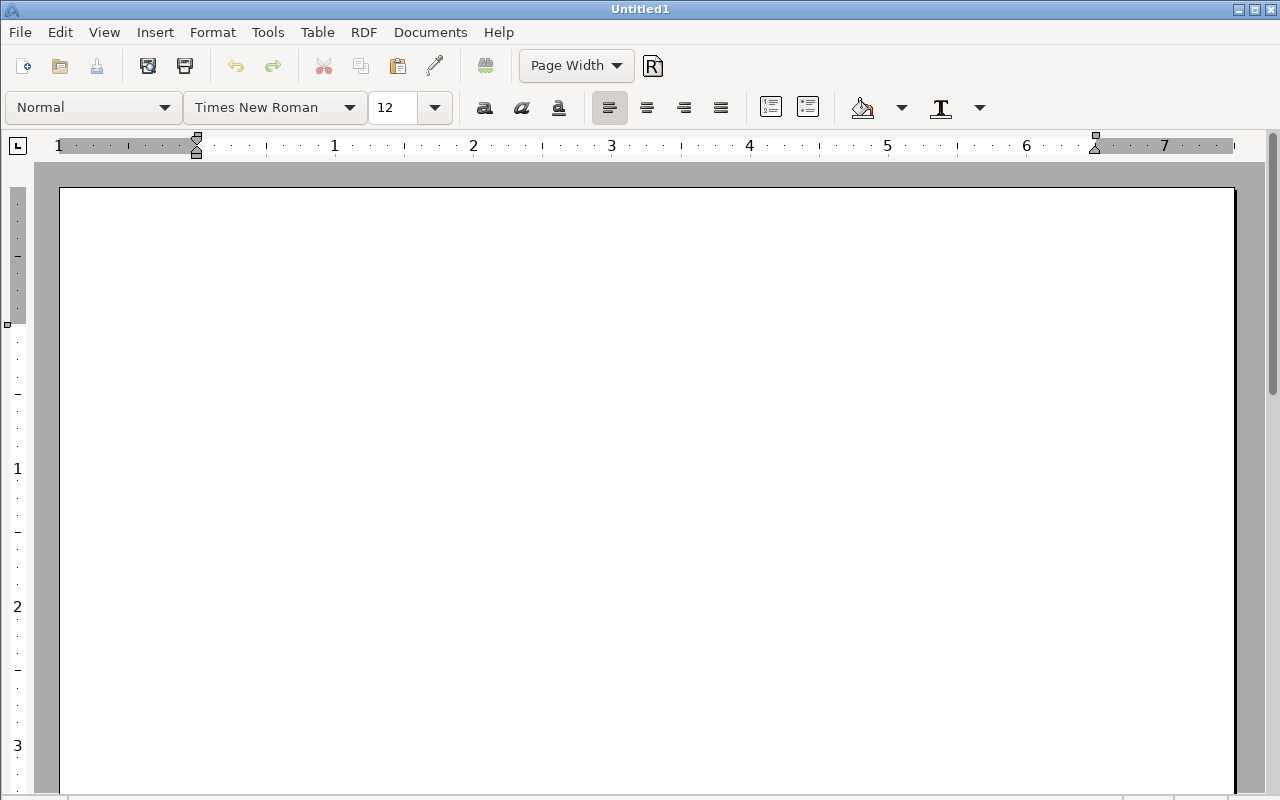Open the Help menu

click(x=499, y=32)
